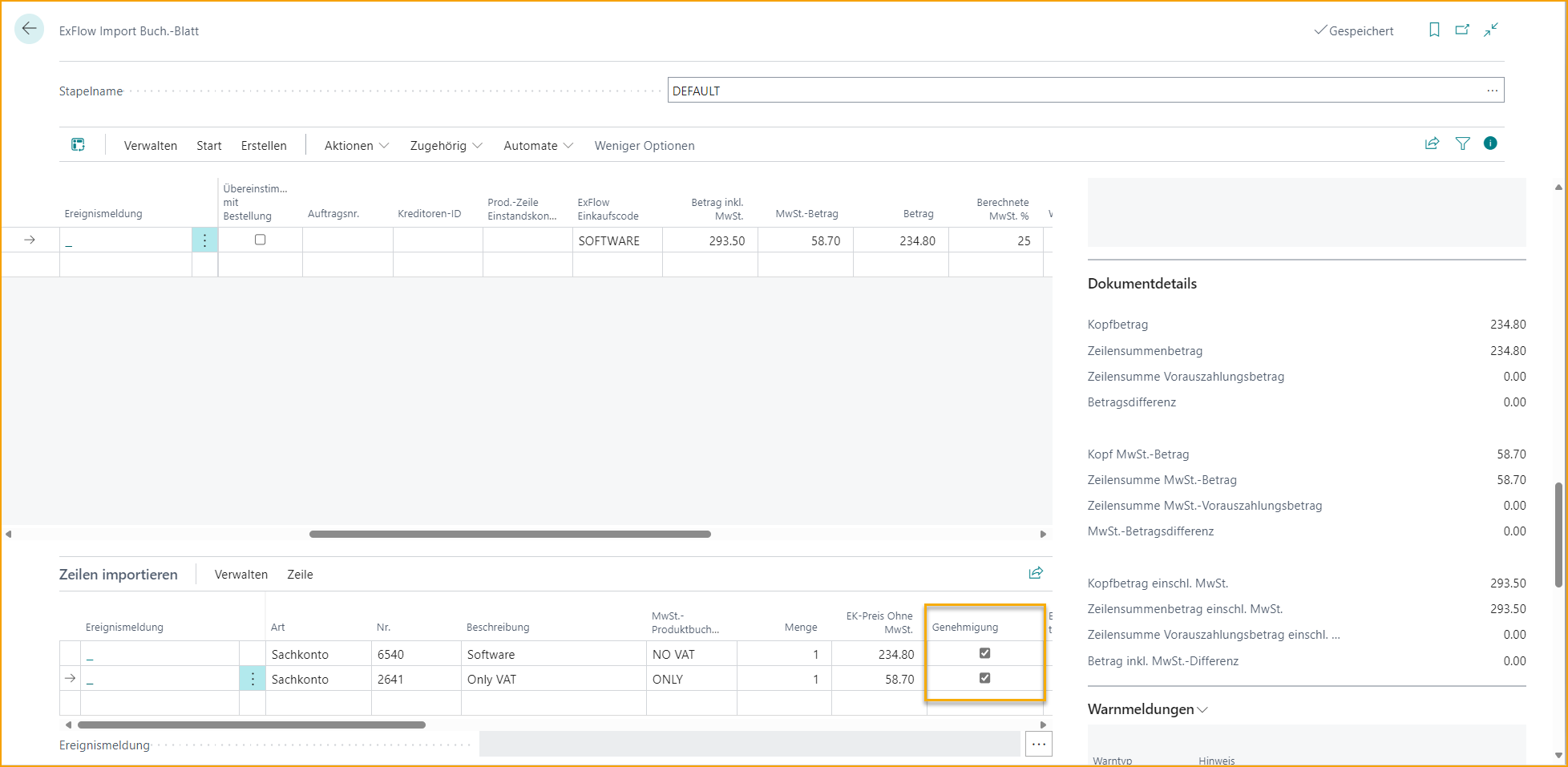Click MwSt.-Betrag cell 58.70 in journal

click(806, 240)
